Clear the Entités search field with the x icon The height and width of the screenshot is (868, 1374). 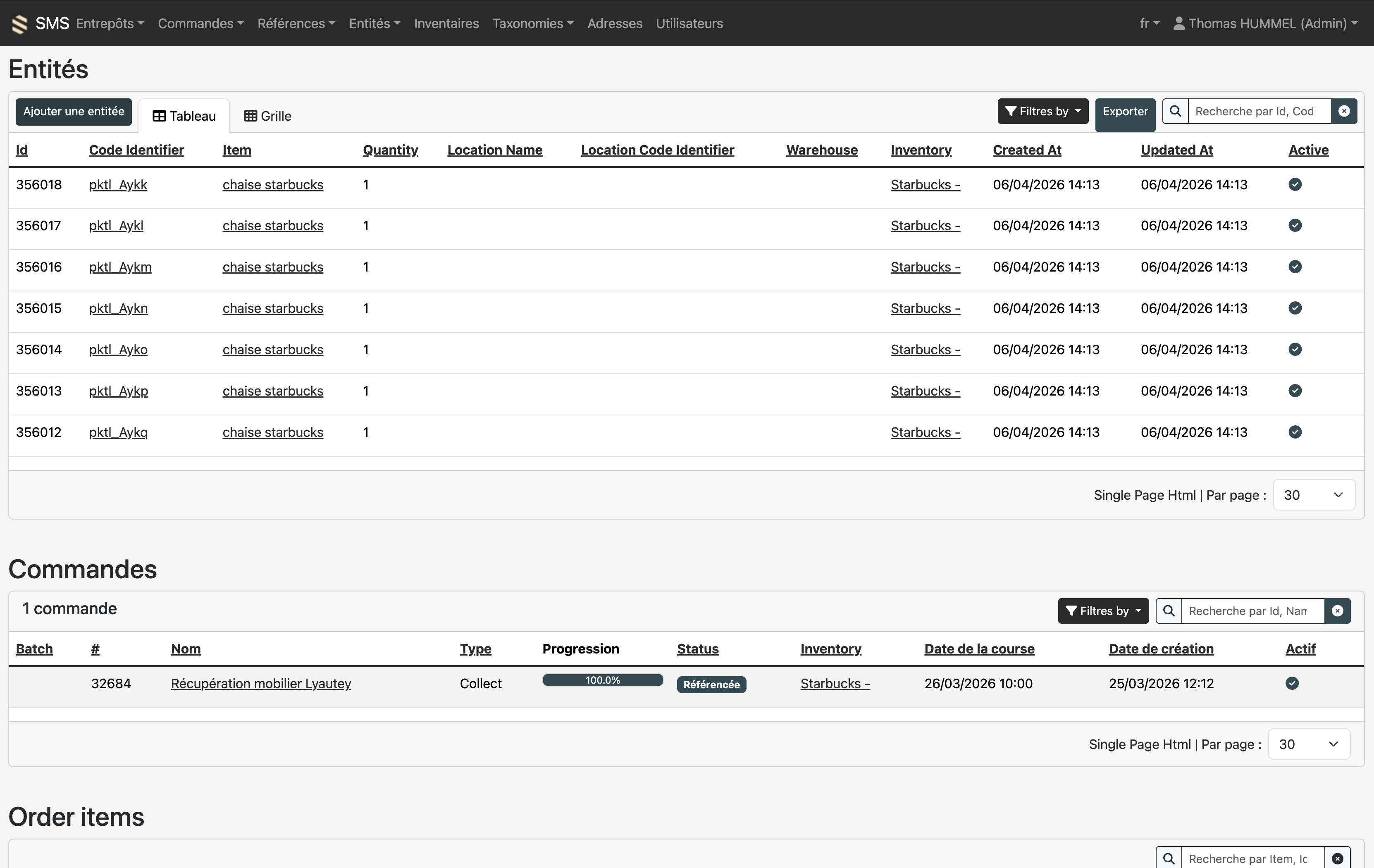point(1344,111)
